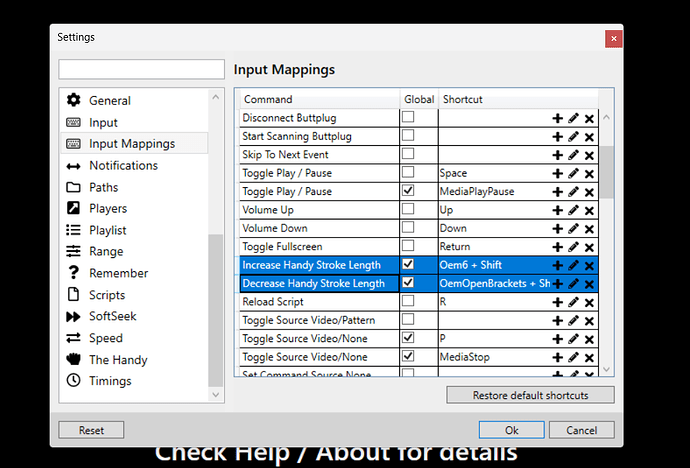Toggle Global for Skip To Next Event
Image resolution: width=690 pixels, height=468 pixels.
(408, 154)
